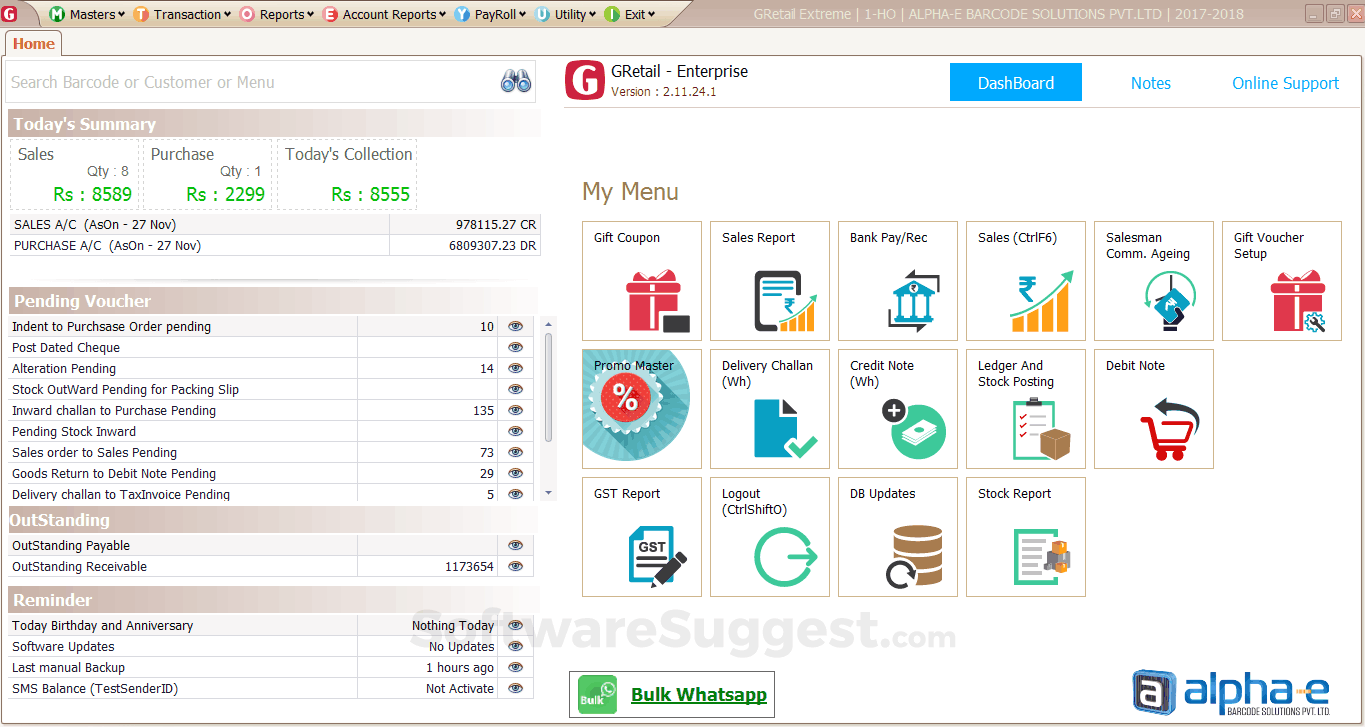The image size is (1365, 727).
Task: Show Goods Return to Debit Note Pending
Action: (515, 473)
